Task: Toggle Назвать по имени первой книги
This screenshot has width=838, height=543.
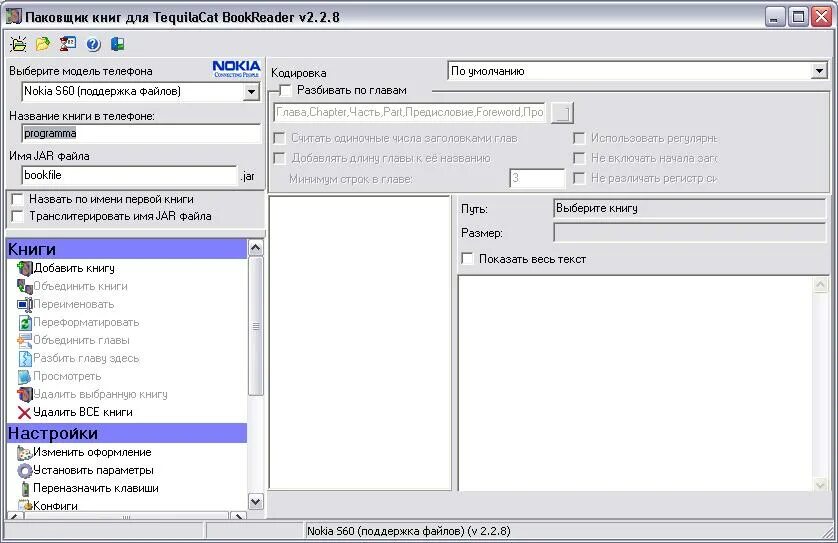Action: point(17,199)
